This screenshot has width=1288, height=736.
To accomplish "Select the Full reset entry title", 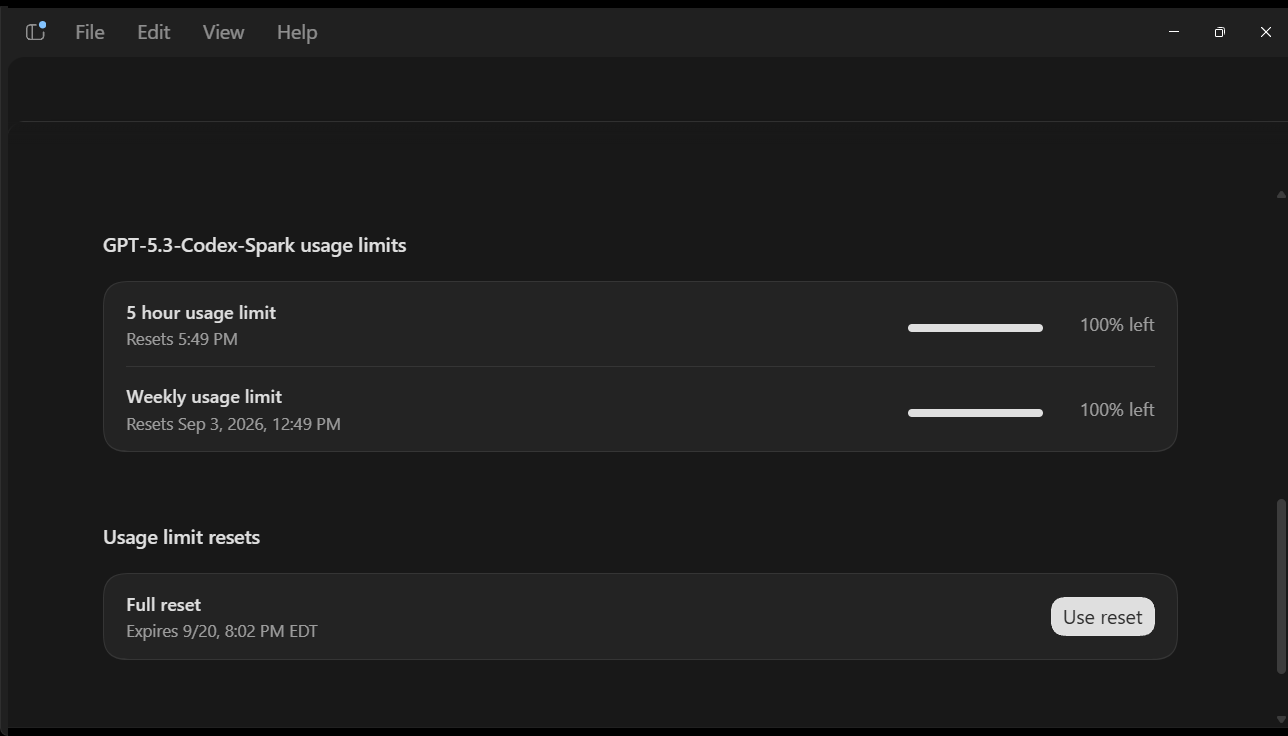I will coord(163,605).
